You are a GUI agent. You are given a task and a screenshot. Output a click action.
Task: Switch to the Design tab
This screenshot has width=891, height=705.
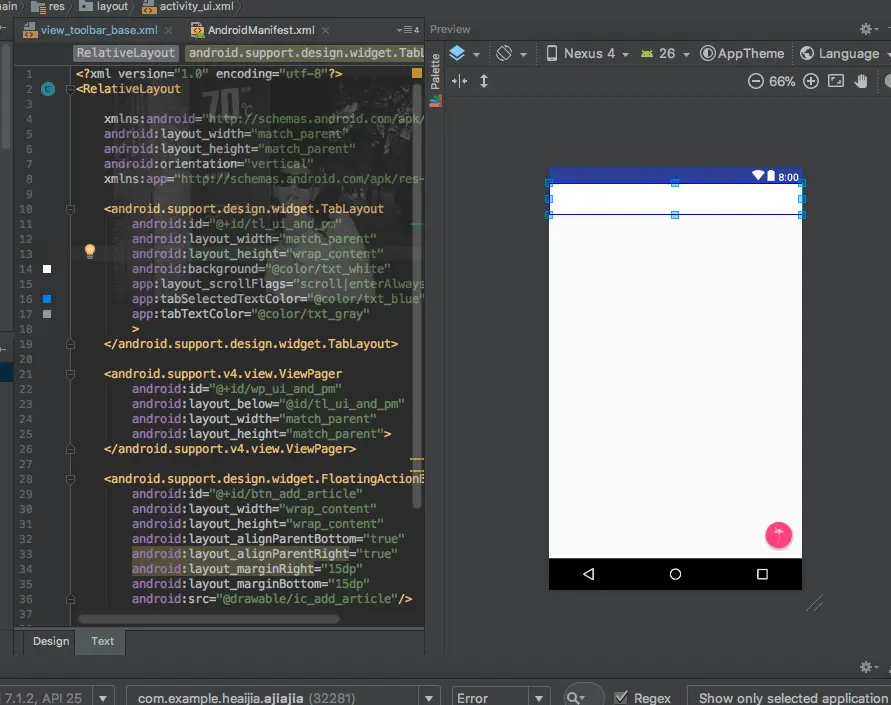tap(51, 641)
